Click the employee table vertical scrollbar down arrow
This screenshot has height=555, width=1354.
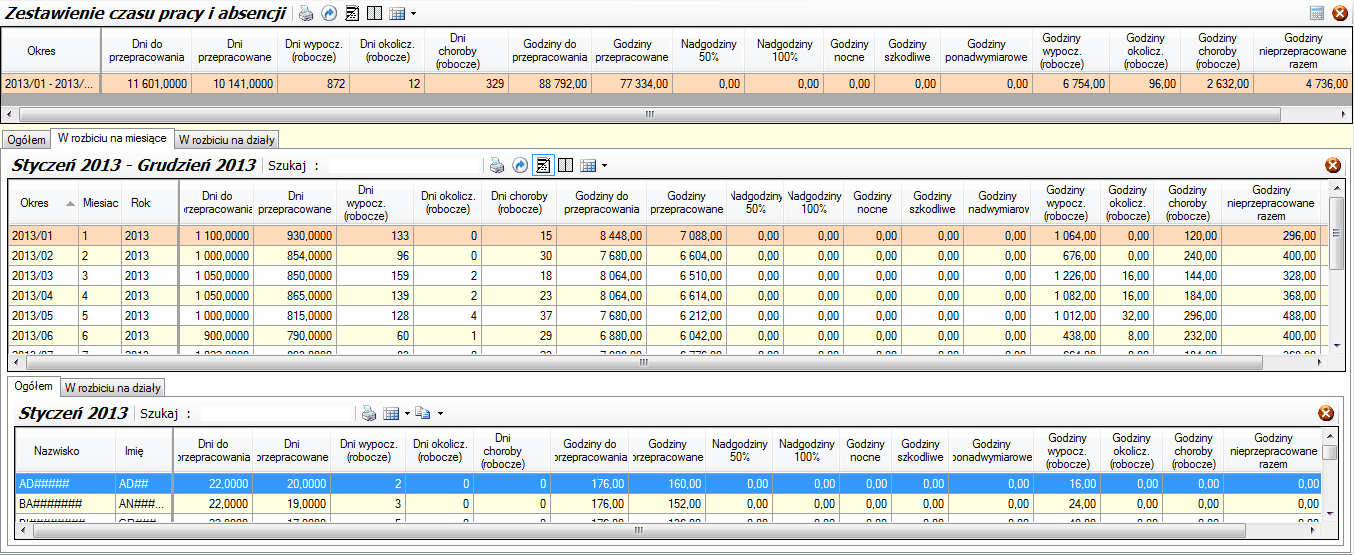(1329, 514)
